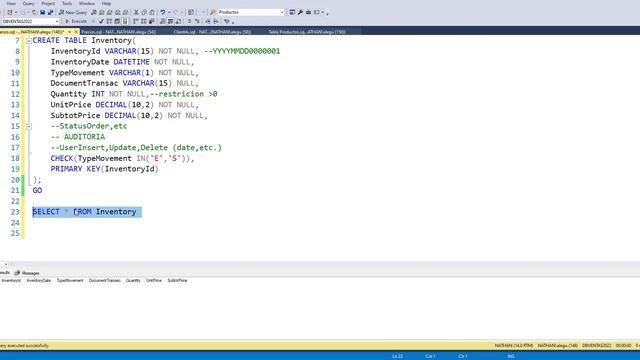The image size is (640, 360).
Task: Click the CHECK TypeMovement constraint line
Action: pos(122,158)
